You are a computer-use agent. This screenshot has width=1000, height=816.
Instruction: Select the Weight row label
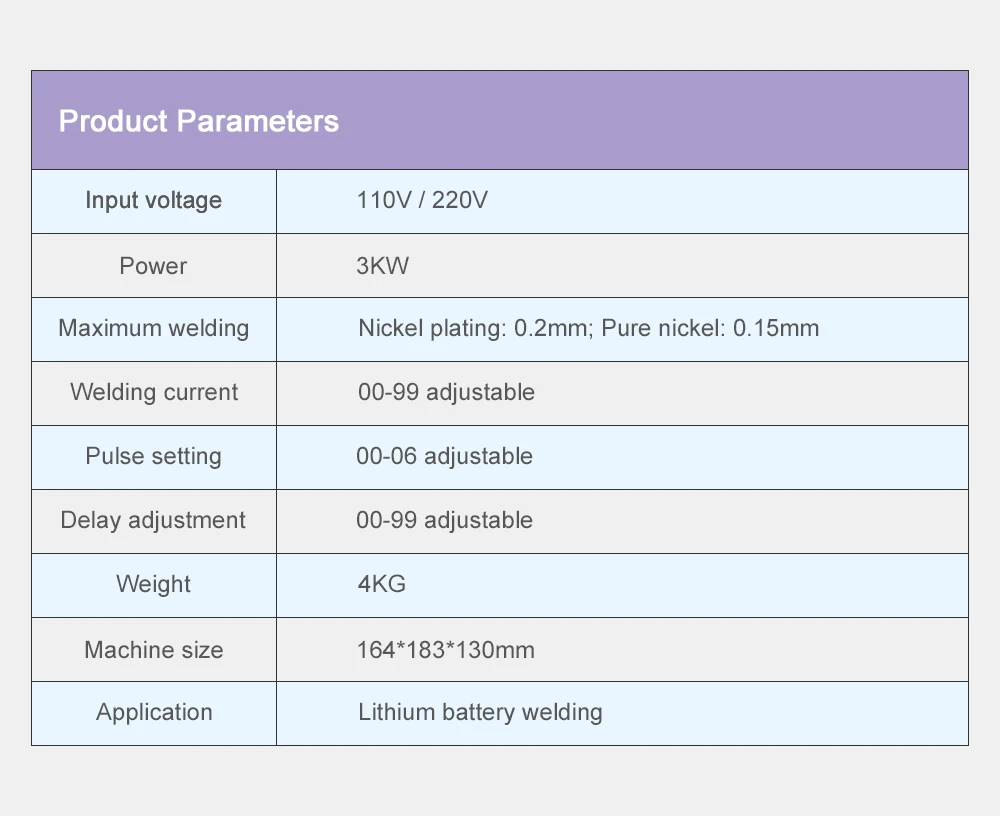(153, 584)
